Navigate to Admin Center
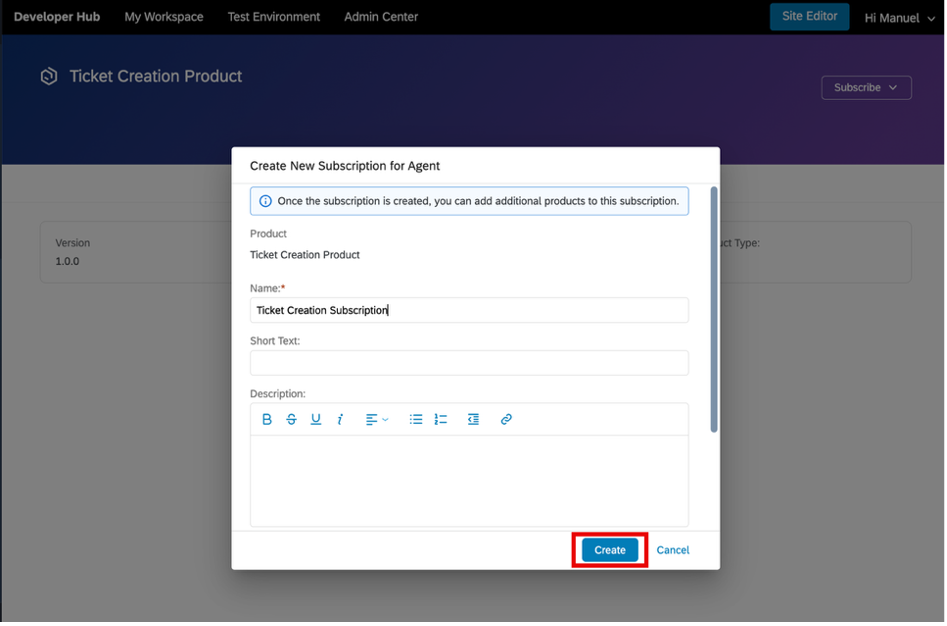This screenshot has height=626, width=947. click(x=381, y=17)
